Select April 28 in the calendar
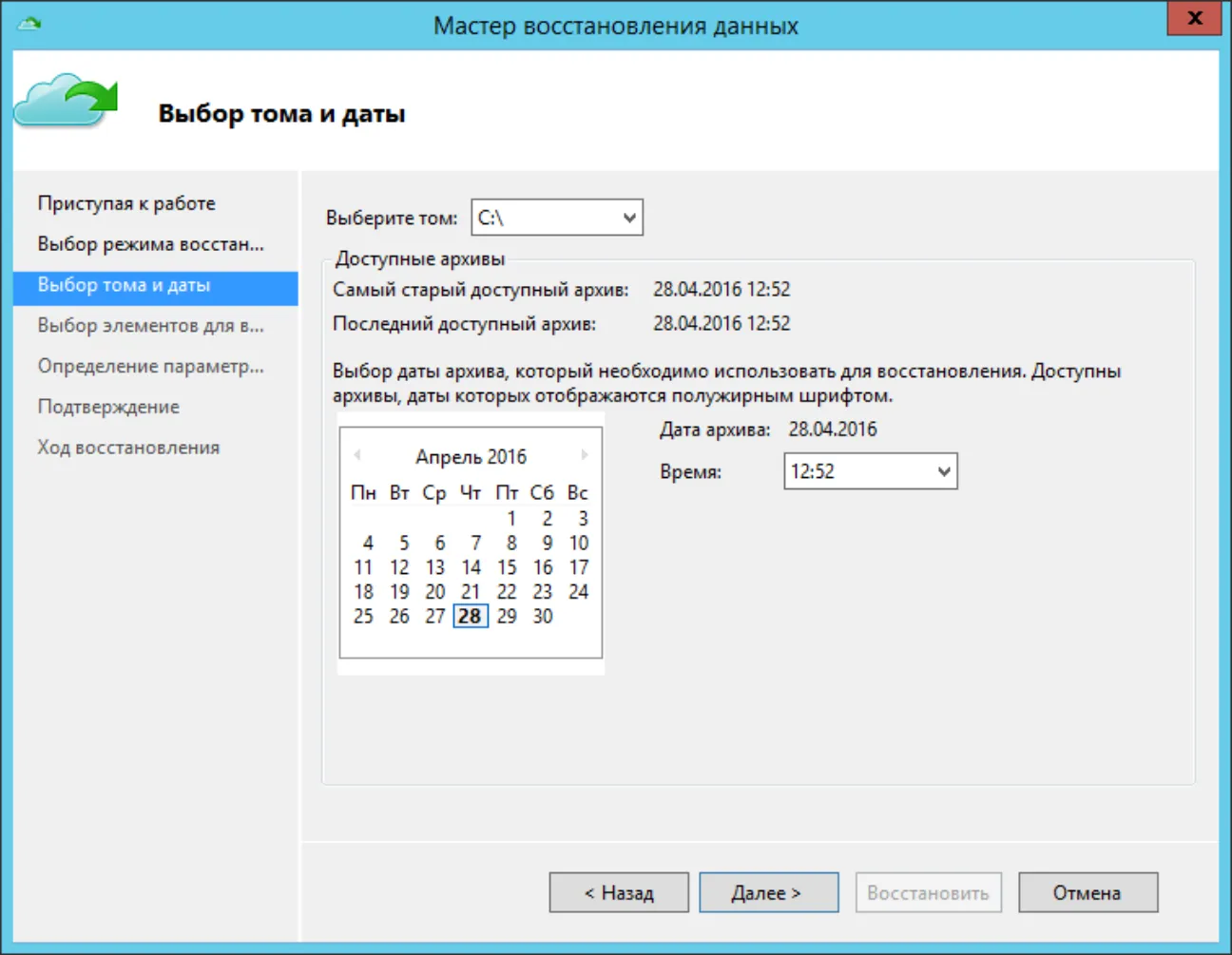 pos(471,616)
